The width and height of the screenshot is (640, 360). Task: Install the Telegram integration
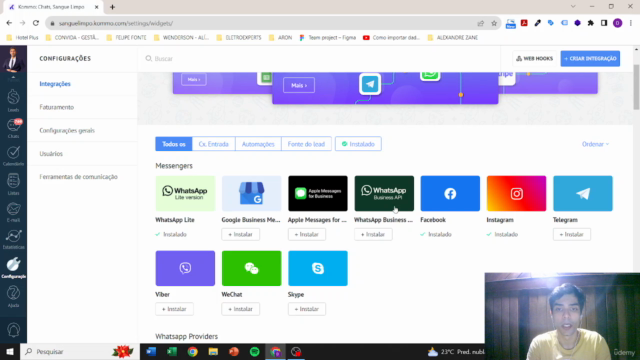[571, 234]
